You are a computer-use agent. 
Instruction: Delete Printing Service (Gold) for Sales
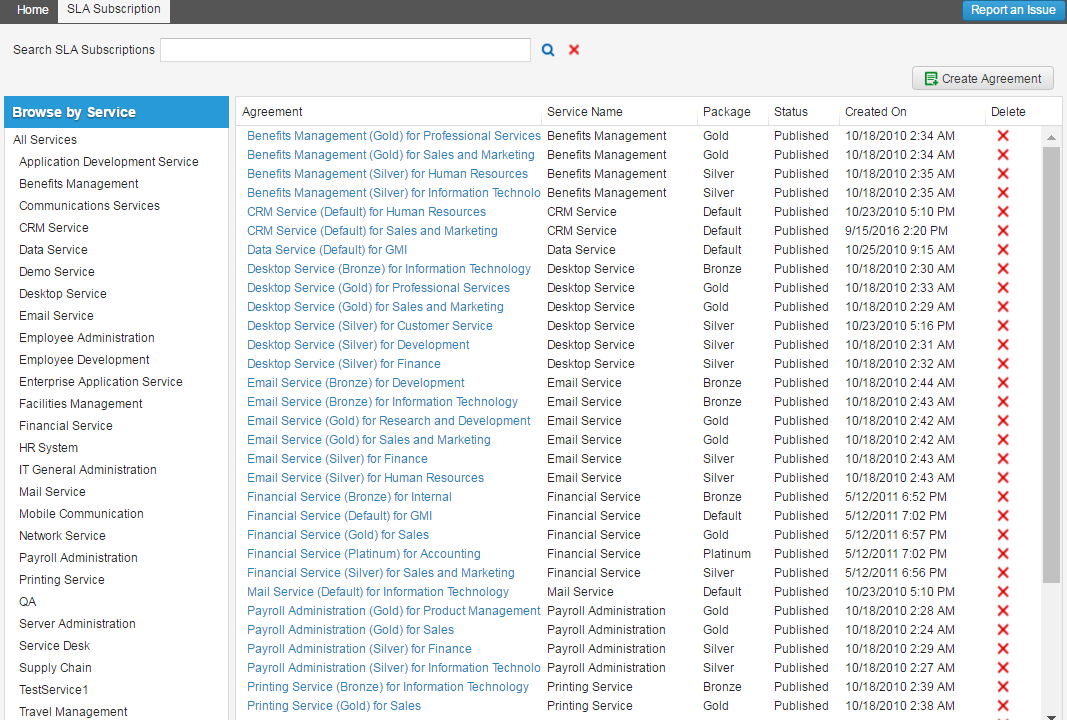(1003, 706)
